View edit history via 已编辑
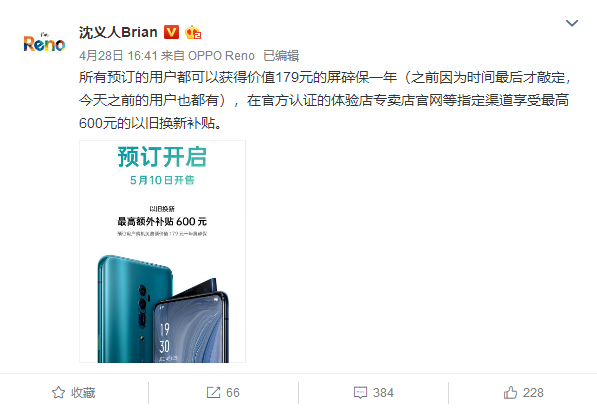The image size is (597, 410). [x=281, y=56]
